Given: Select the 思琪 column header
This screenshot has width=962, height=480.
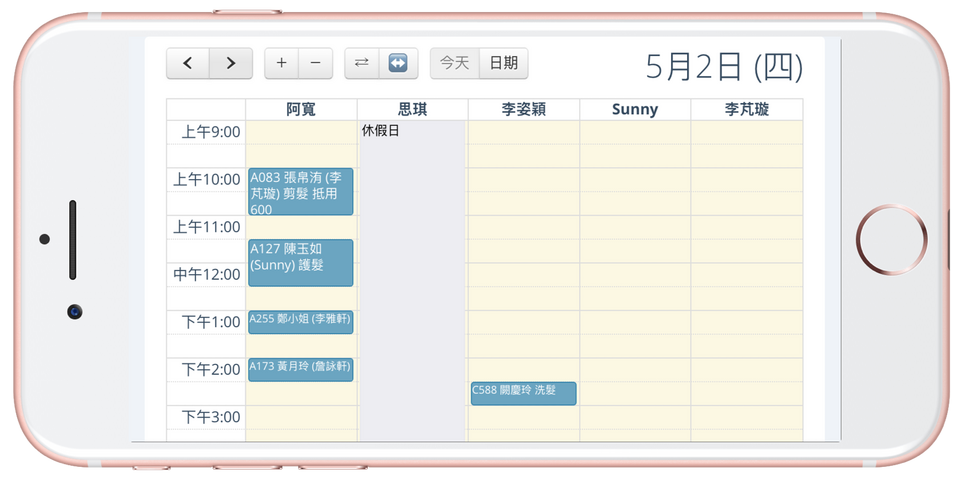Looking at the screenshot, I should point(412,110).
